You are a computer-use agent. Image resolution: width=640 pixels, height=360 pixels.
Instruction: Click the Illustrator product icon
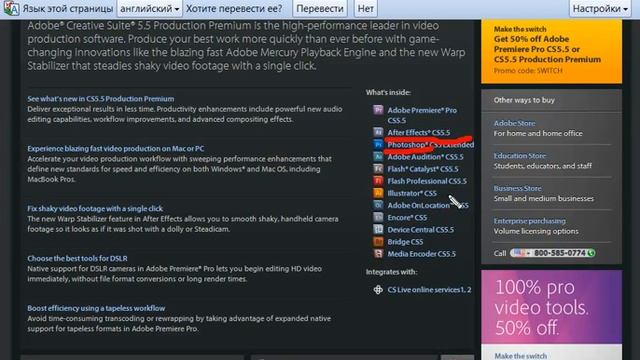378,193
